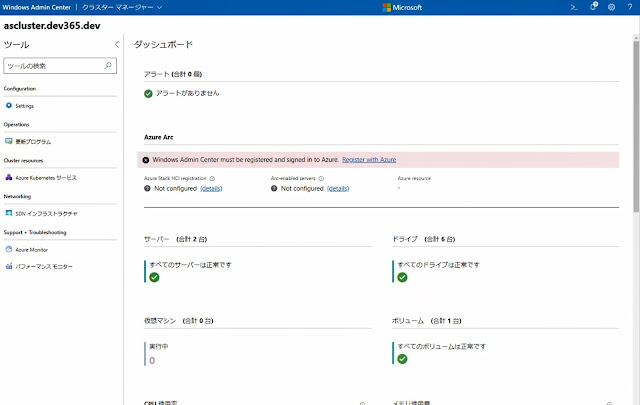
Task: Open notifications bell icon
Action: pyautogui.click(x=593, y=7)
